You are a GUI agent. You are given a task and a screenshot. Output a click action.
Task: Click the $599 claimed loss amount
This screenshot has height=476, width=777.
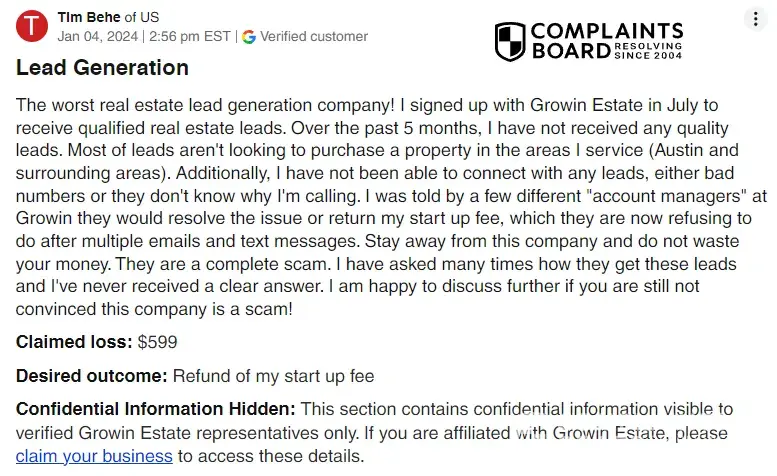[158, 342]
